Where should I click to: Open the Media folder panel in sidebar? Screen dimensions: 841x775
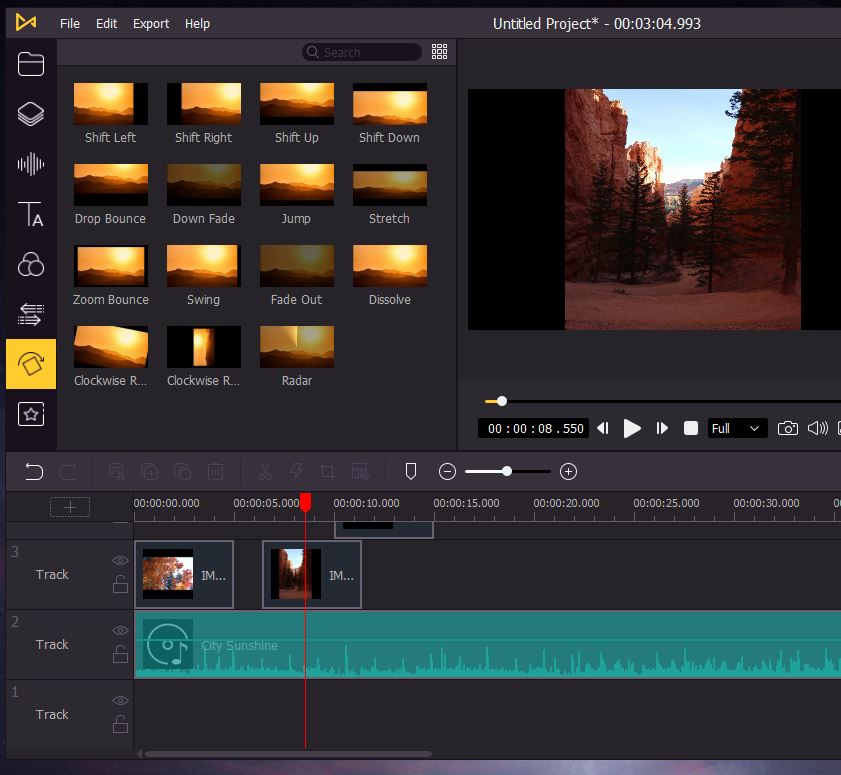(x=31, y=64)
